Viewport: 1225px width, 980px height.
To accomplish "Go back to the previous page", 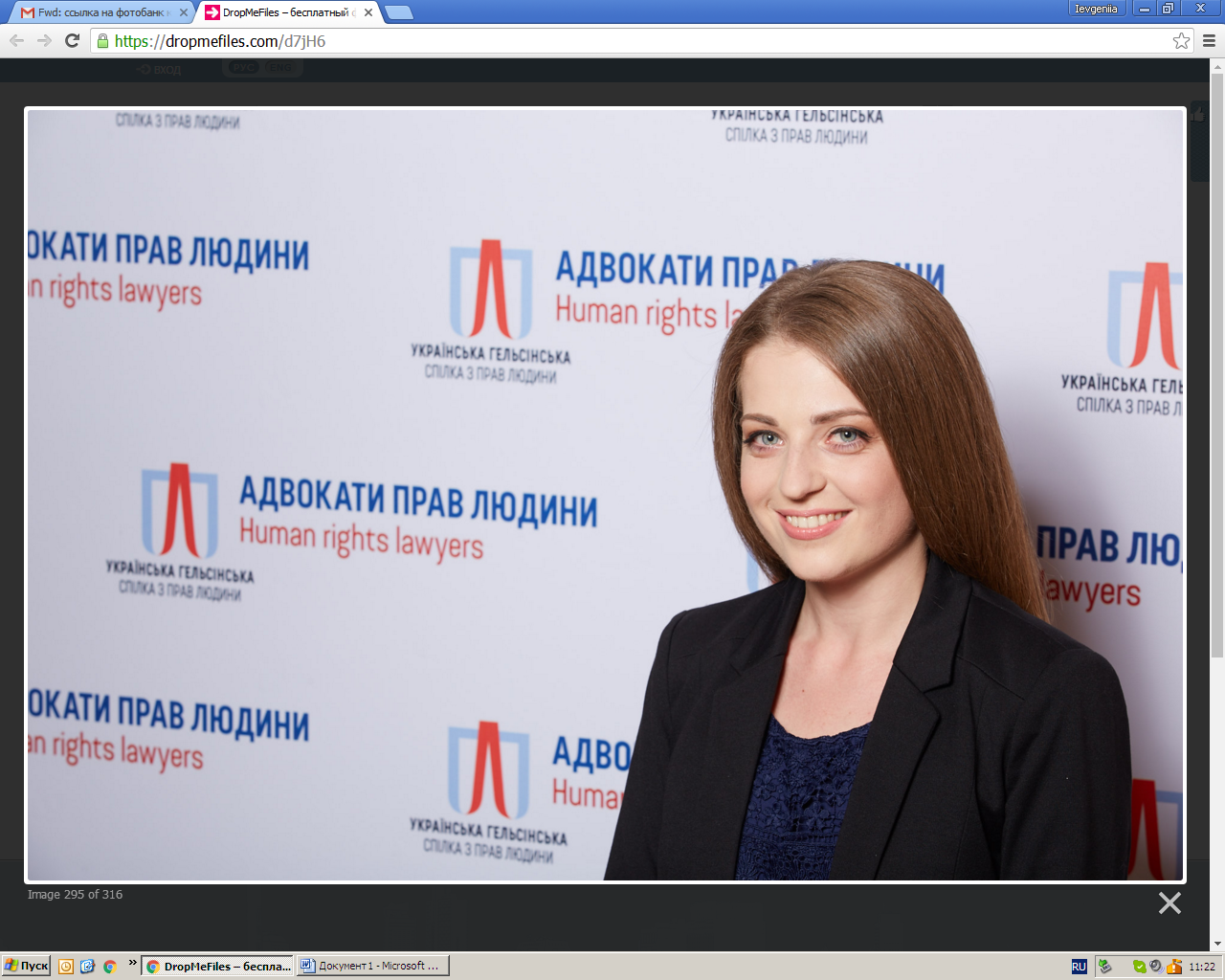I will coord(16,40).
